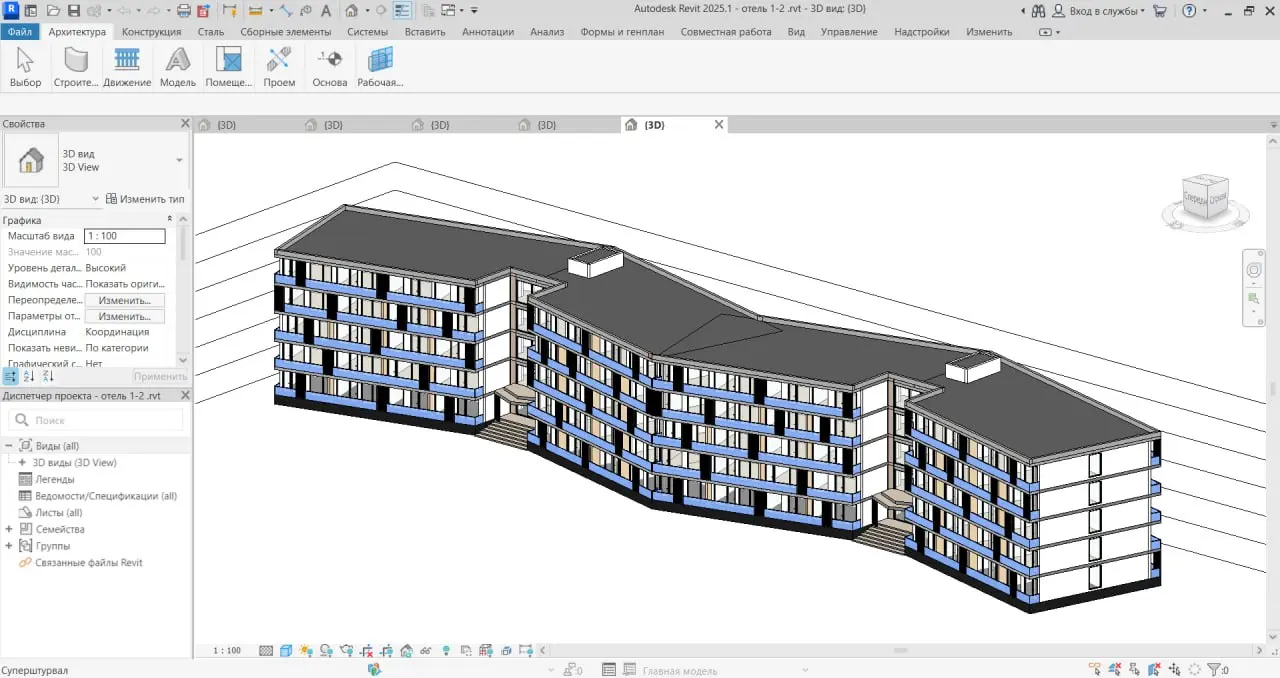Image resolution: width=1280 pixels, height=678 pixels.
Task: Expand 3D виды (3D View) in Project Browser
Action: [x=20, y=462]
